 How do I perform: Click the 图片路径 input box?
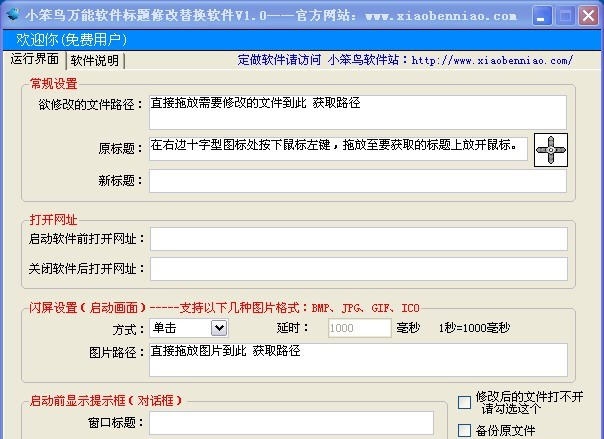point(358,360)
